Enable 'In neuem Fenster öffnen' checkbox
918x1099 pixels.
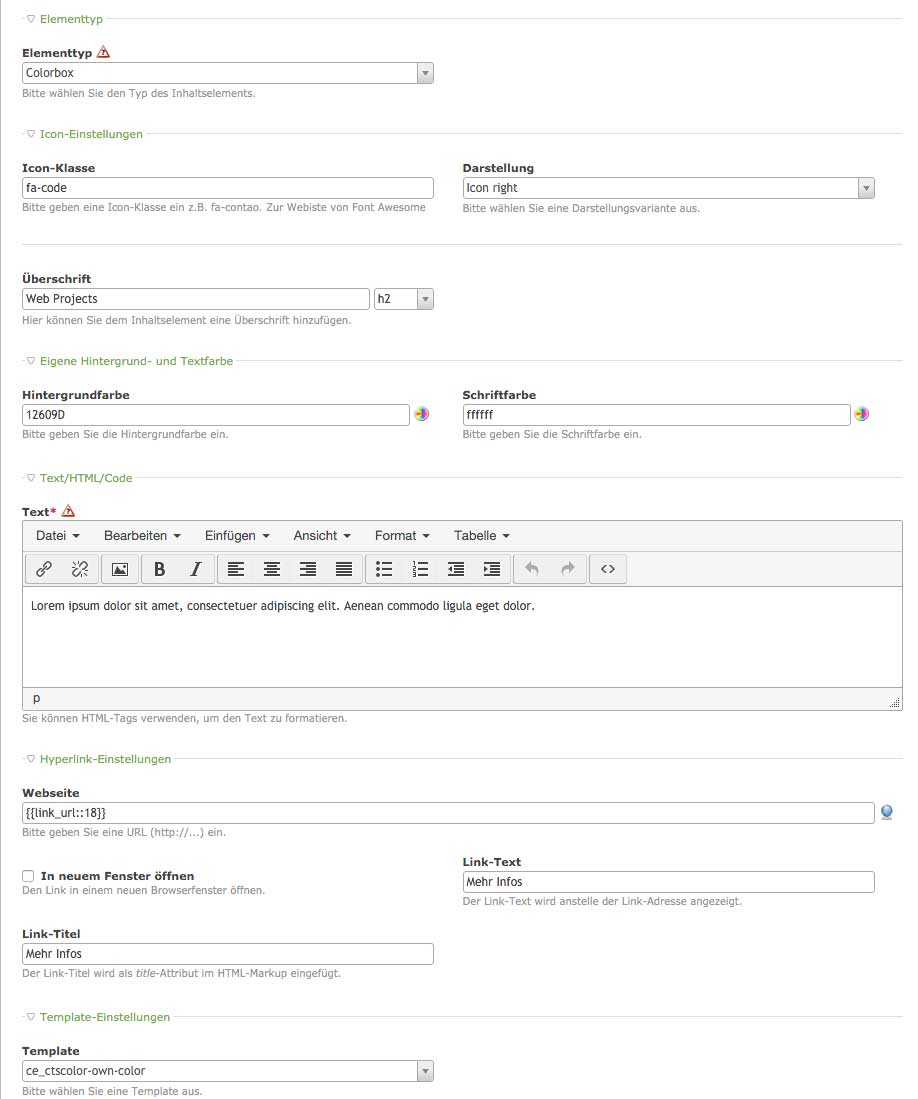pyautogui.click(x=28, y=876)
